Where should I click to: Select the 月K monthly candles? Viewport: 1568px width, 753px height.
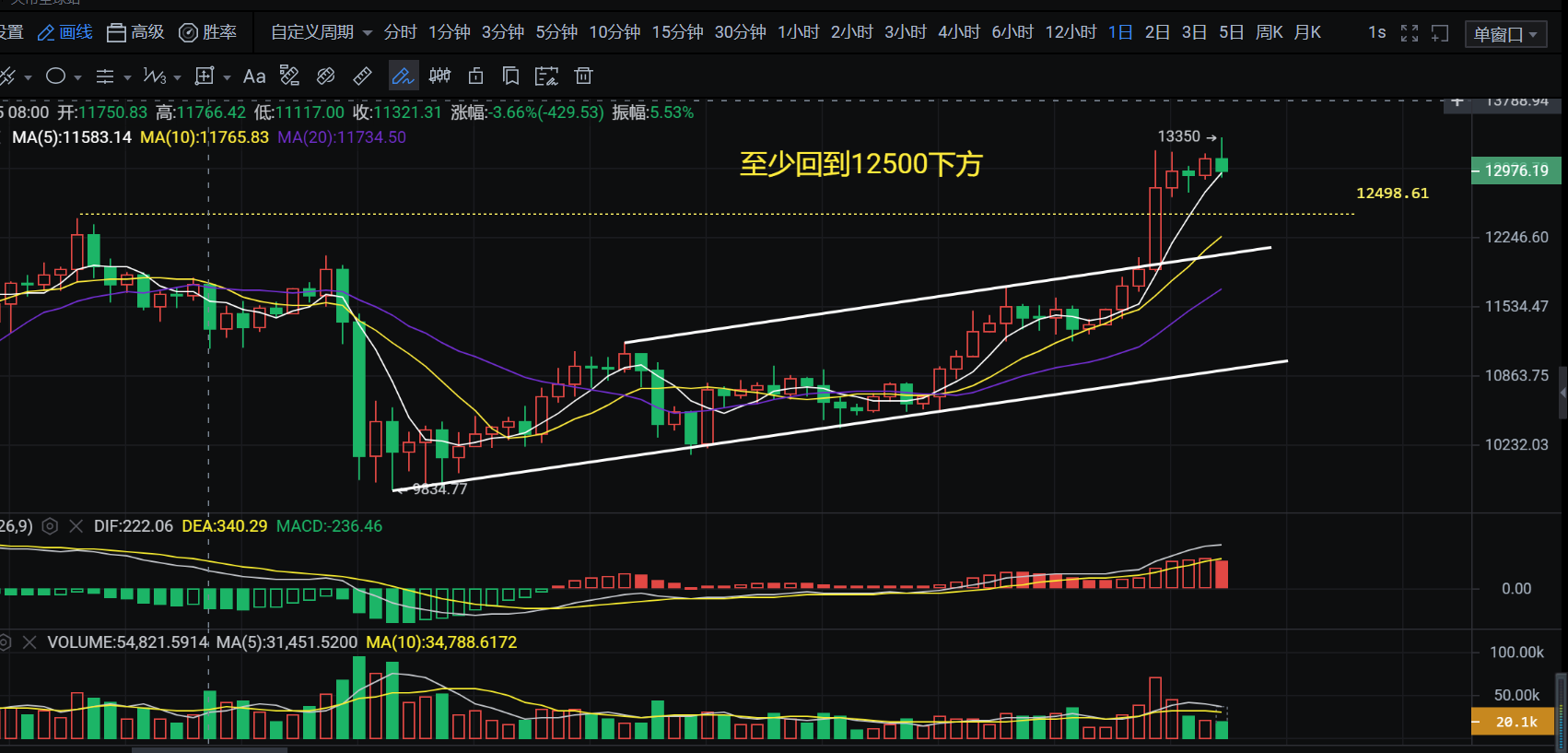pyautogui.click(x=1307, y=32)
